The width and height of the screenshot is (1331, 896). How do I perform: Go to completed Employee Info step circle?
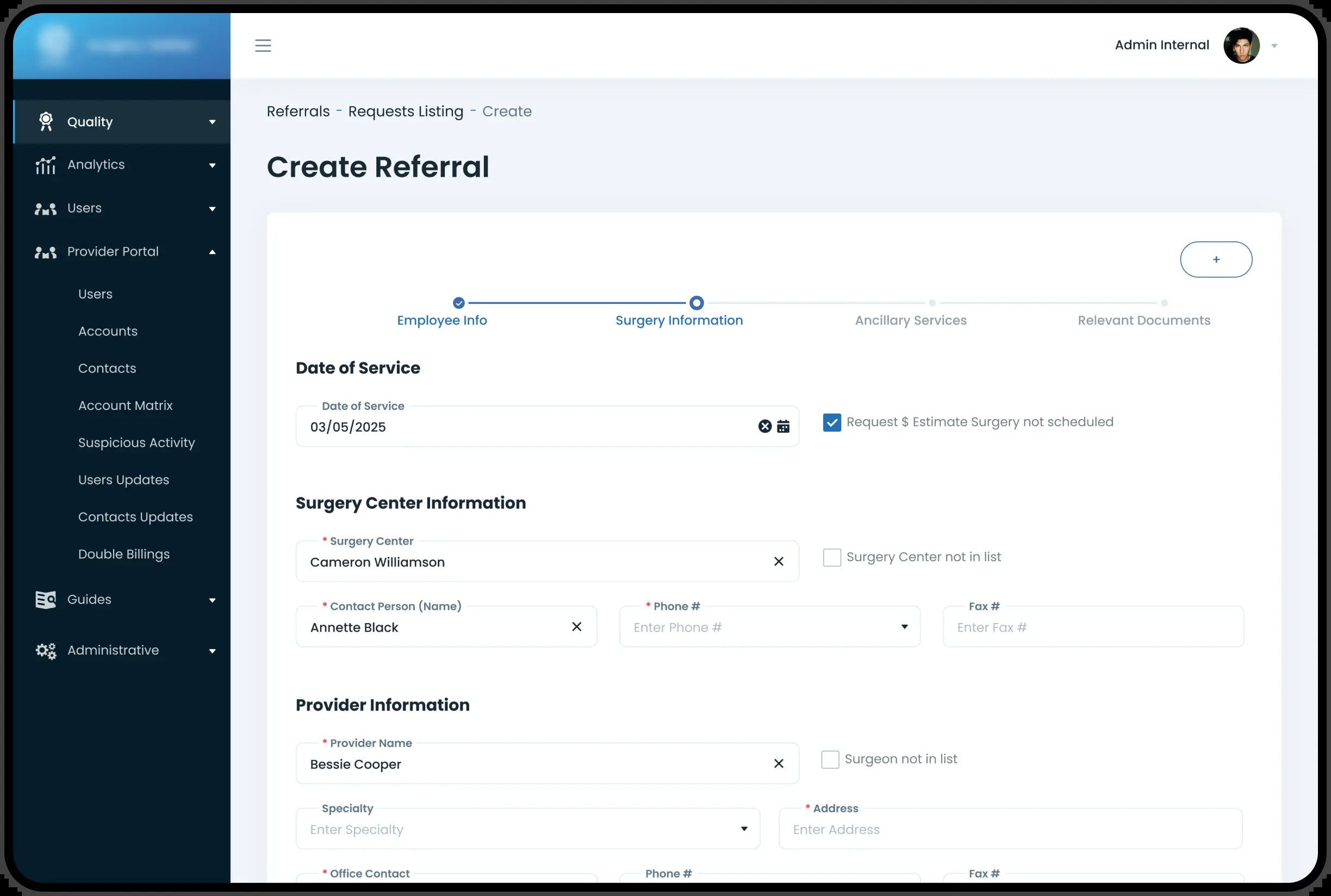(458, 303)
